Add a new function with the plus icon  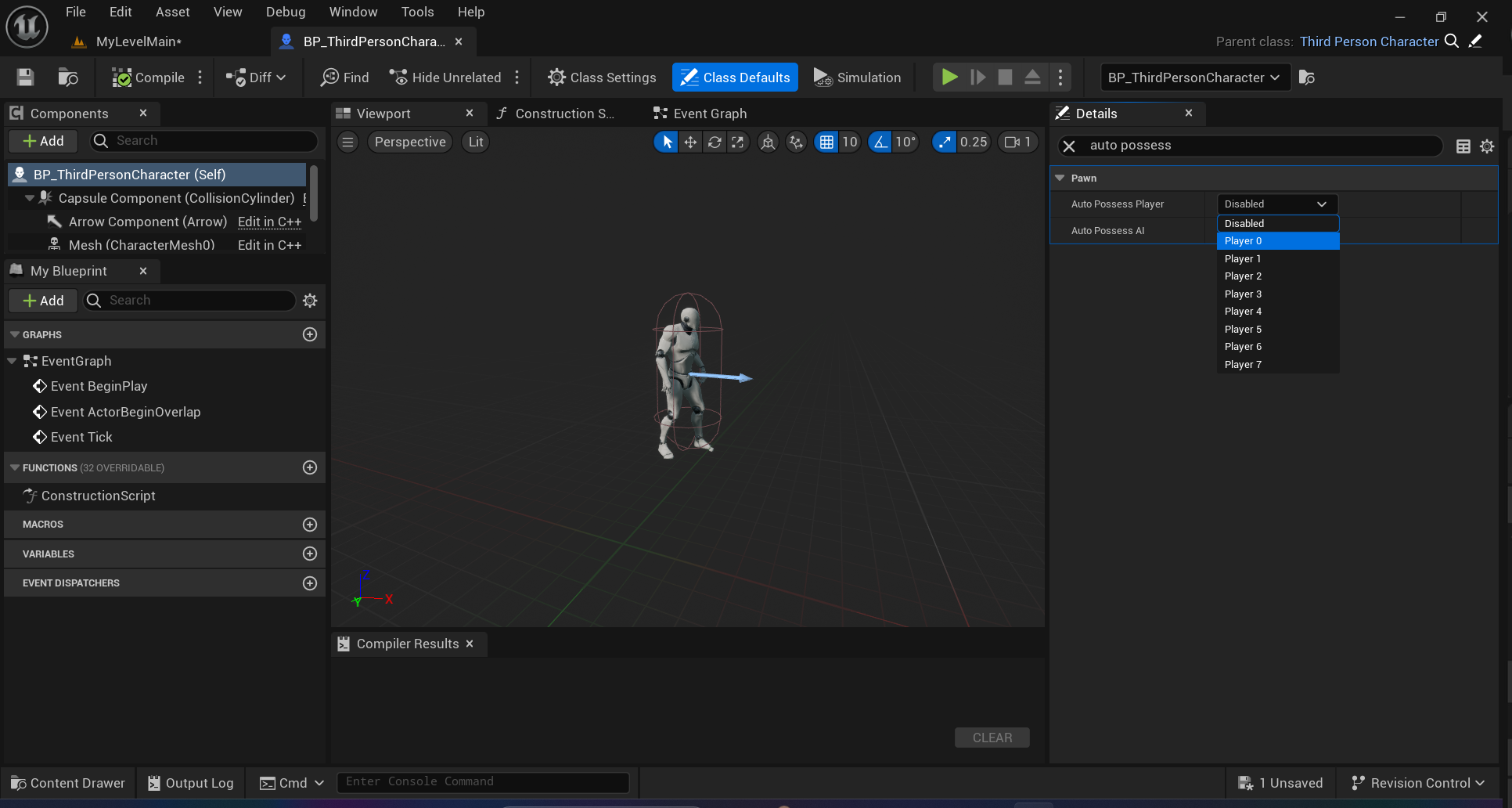tap(310, 467)
